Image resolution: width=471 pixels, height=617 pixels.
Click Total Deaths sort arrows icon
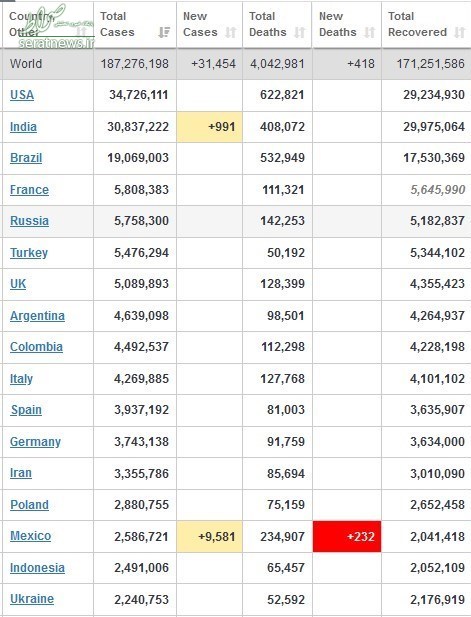pyautogui.click(x=300, y=32)
